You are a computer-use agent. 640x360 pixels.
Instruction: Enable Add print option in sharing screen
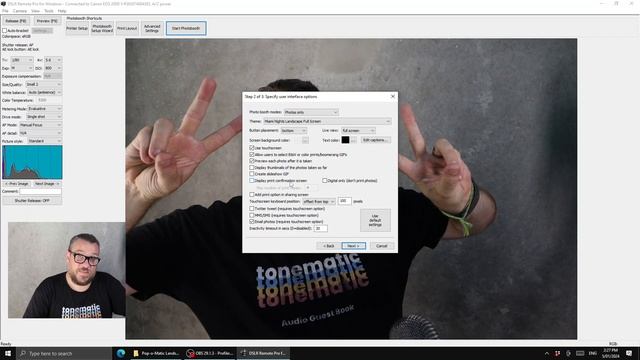tap(252, 195)
